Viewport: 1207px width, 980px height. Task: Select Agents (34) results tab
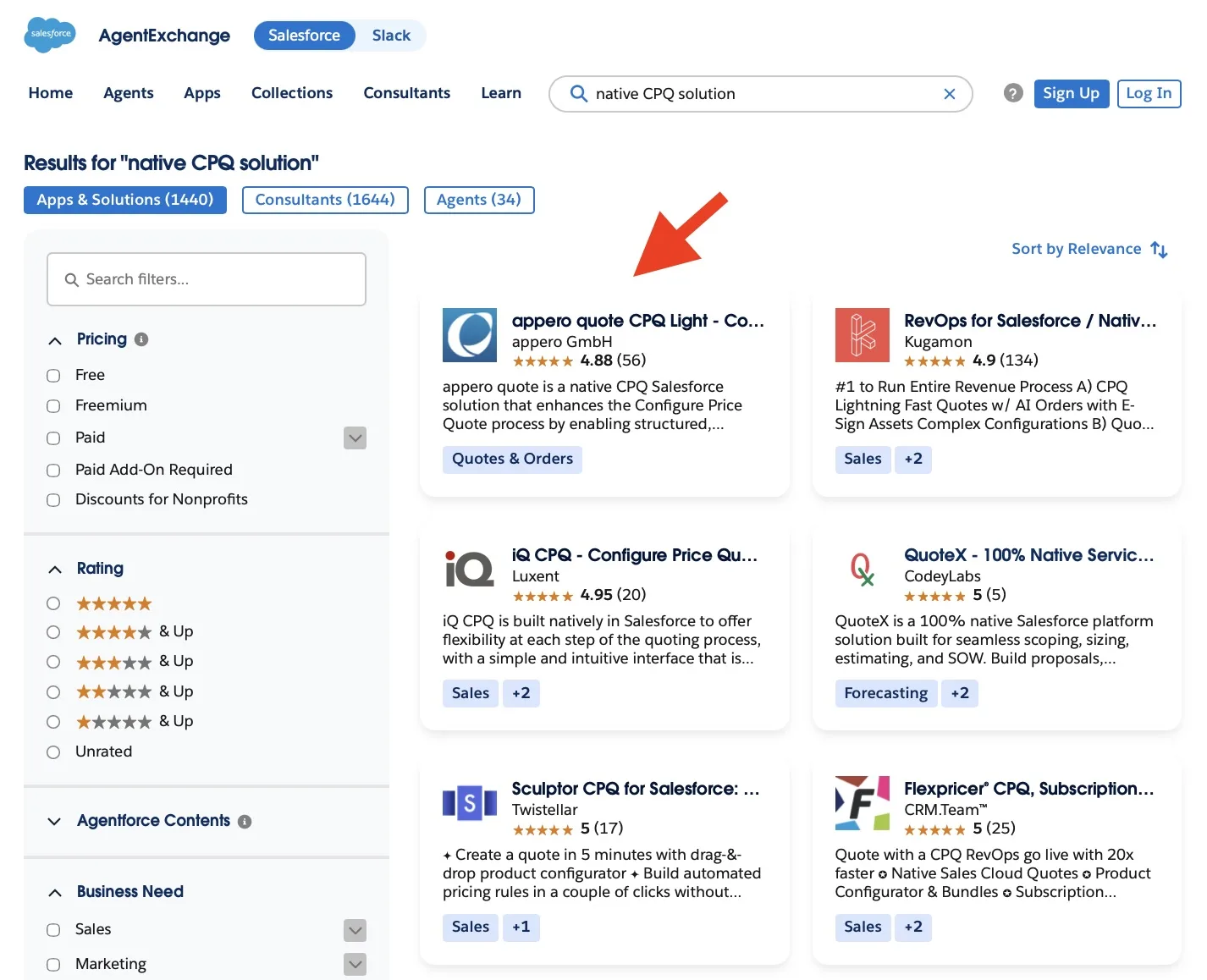coord(479,200)
